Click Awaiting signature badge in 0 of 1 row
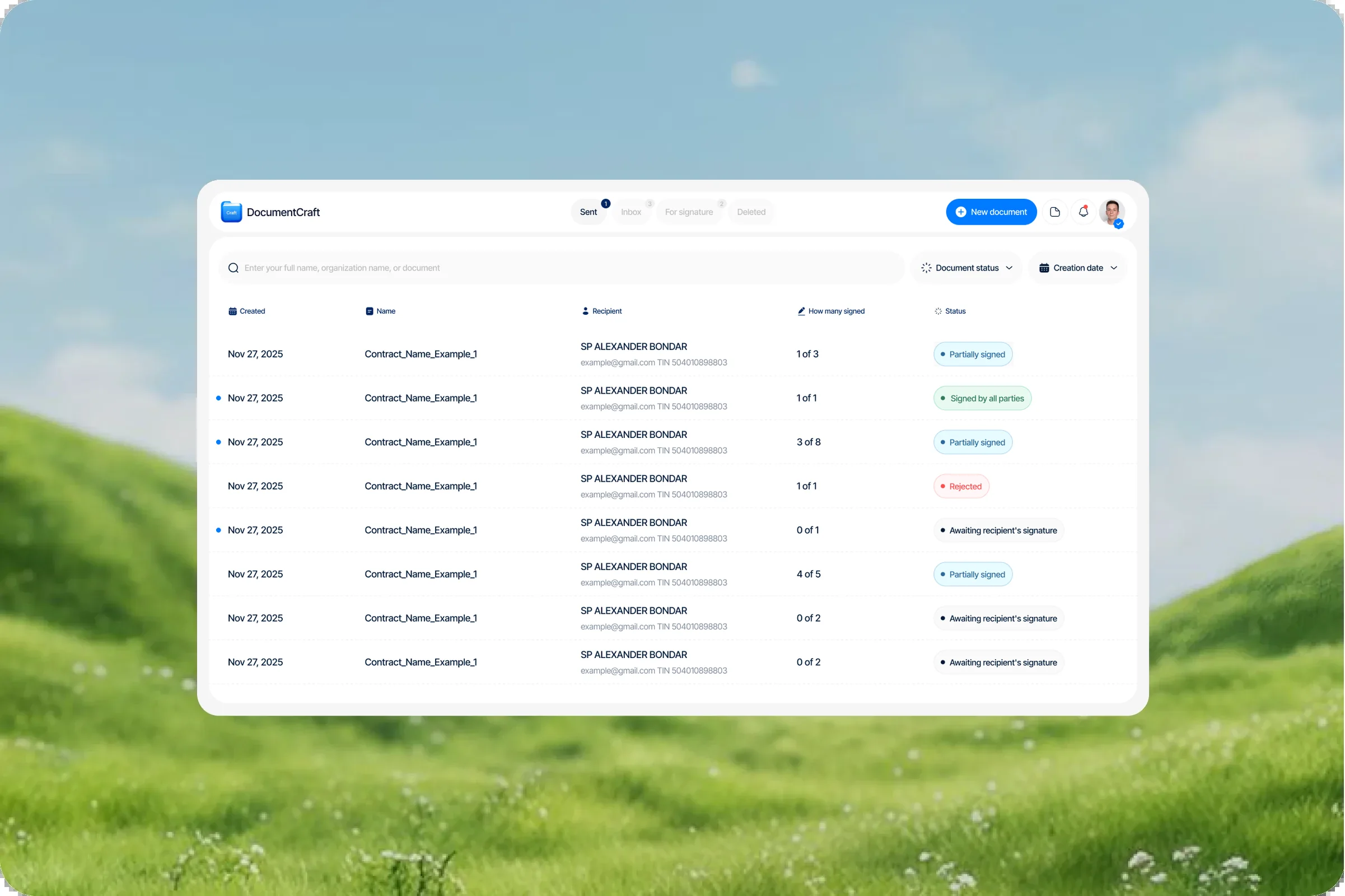Viewport: 1345px width, 896px height. coord(999,530)
